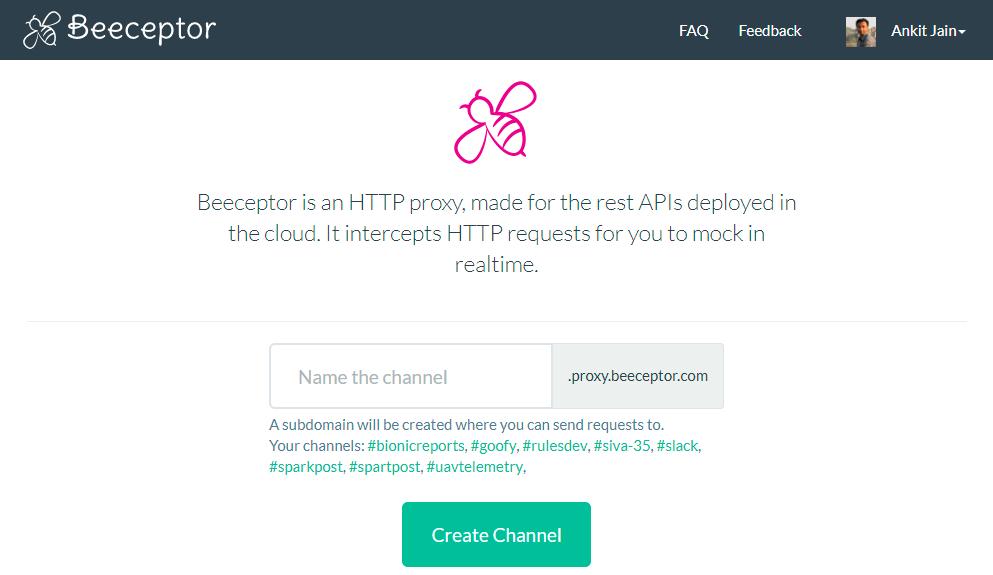
Task: Open the #goofy channel
Action: [493, 446]
